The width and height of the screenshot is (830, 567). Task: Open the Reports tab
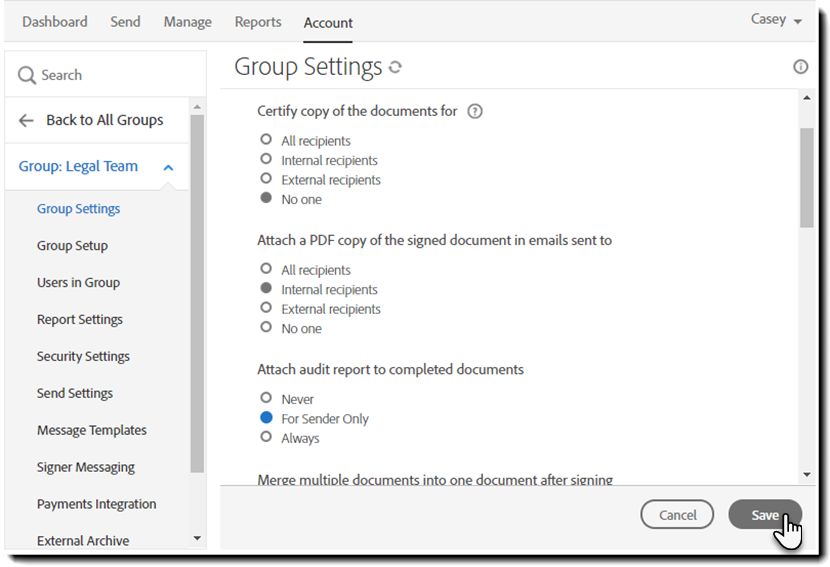tap(258, 22)
